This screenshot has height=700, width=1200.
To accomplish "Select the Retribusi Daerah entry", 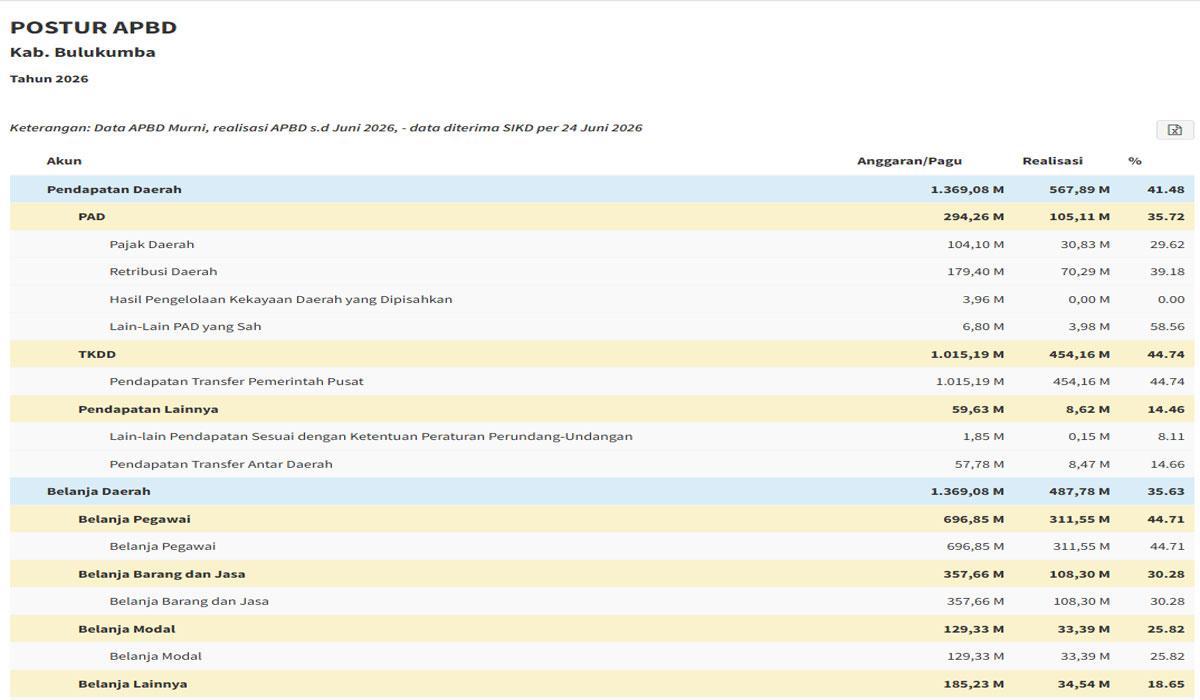I will pyautogui.click(x=602, y=272).
